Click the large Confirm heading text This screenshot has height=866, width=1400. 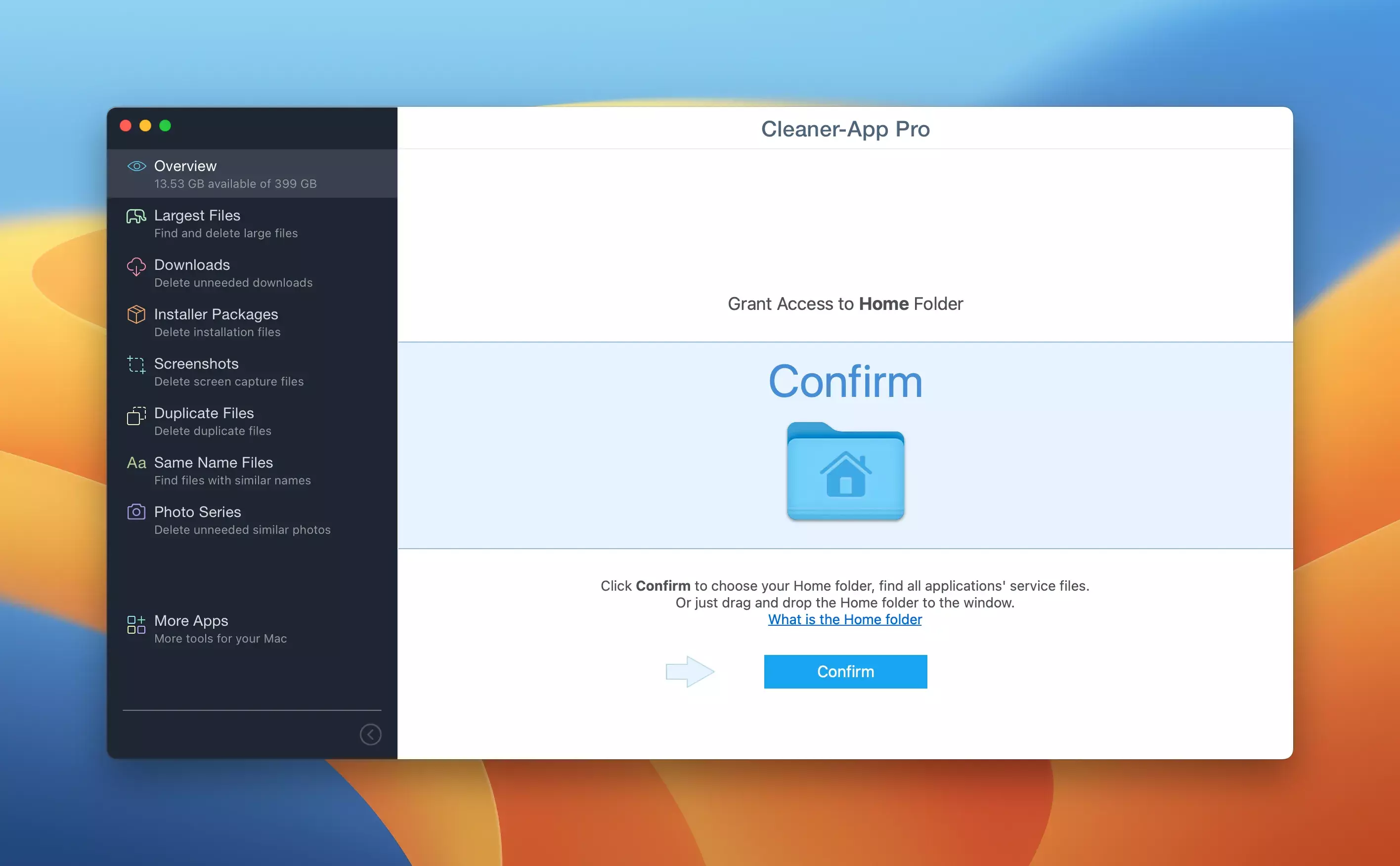[845, 382]
